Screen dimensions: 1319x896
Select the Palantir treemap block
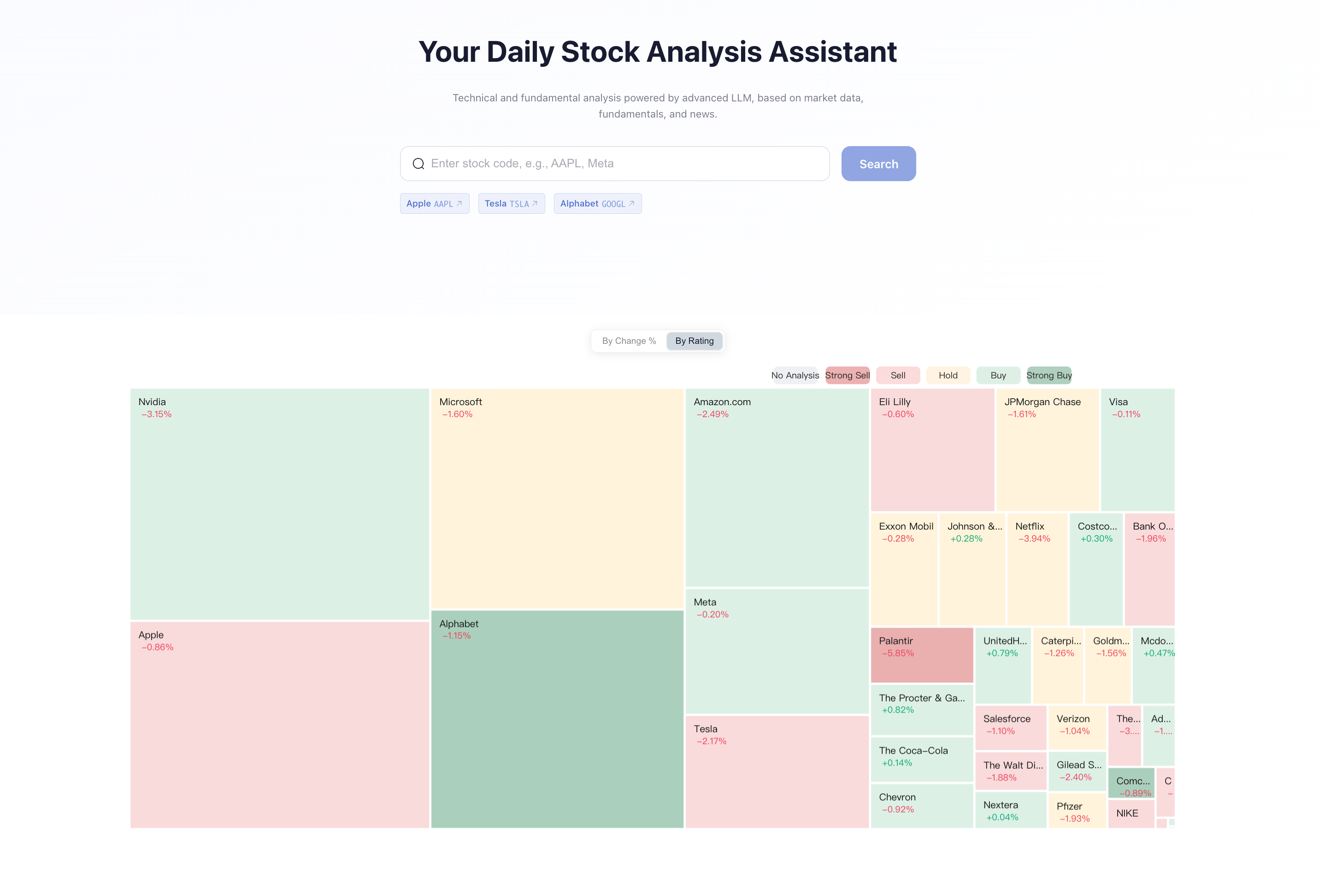tap(922, 655)
